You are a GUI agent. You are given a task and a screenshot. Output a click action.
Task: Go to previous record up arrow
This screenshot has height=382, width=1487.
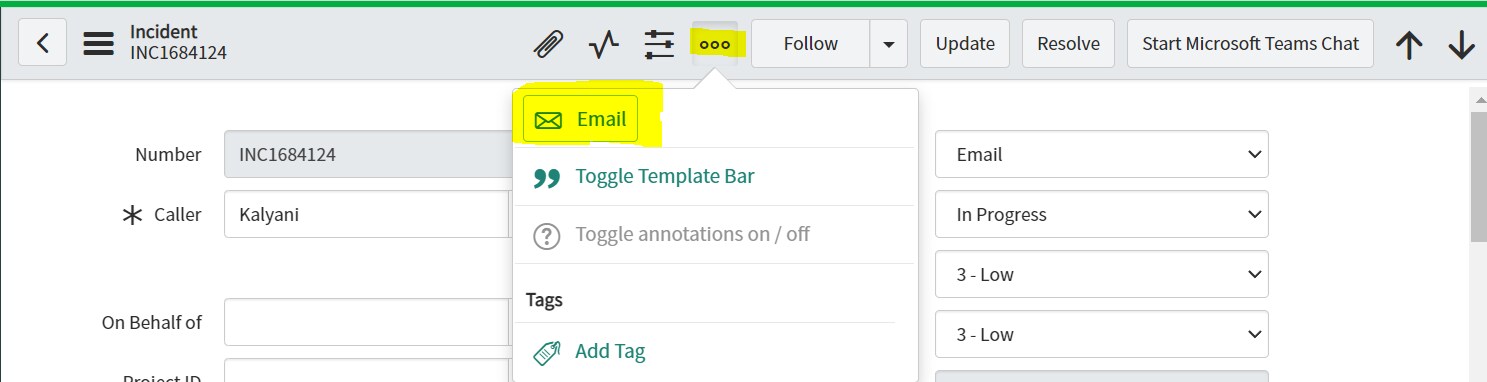[x=1409, y=44]
